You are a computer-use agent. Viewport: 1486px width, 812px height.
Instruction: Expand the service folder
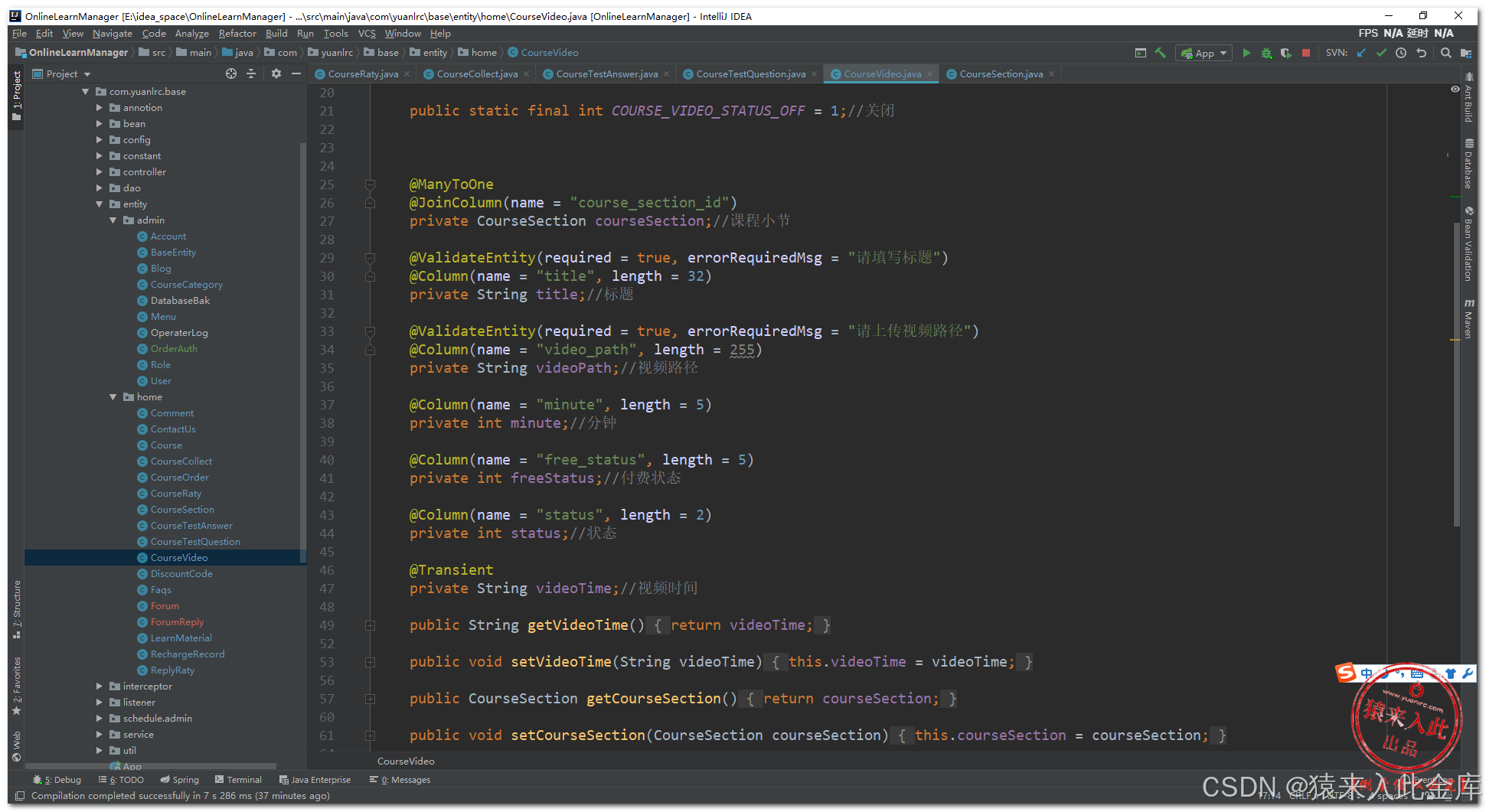100,735
